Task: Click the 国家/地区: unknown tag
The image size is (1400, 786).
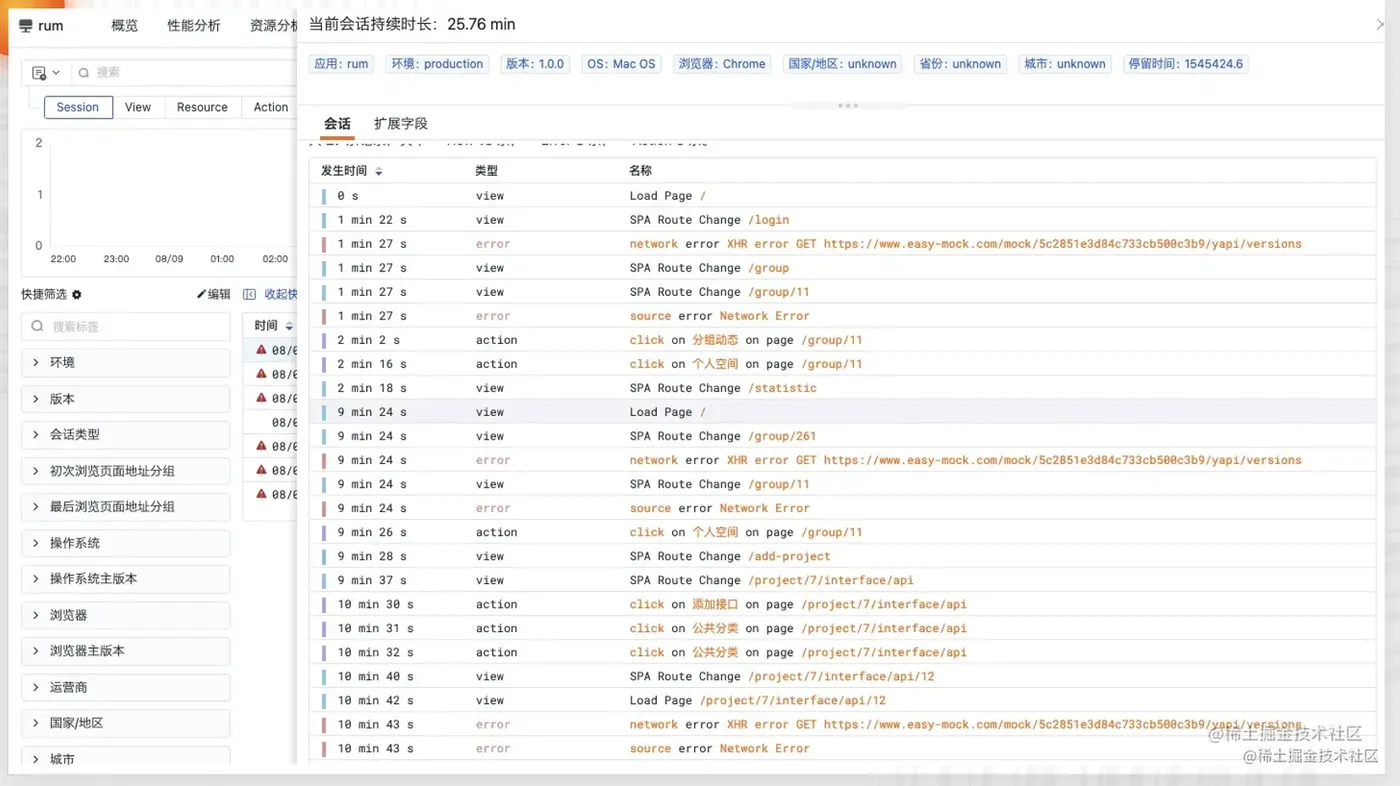Action: [842, 64]
